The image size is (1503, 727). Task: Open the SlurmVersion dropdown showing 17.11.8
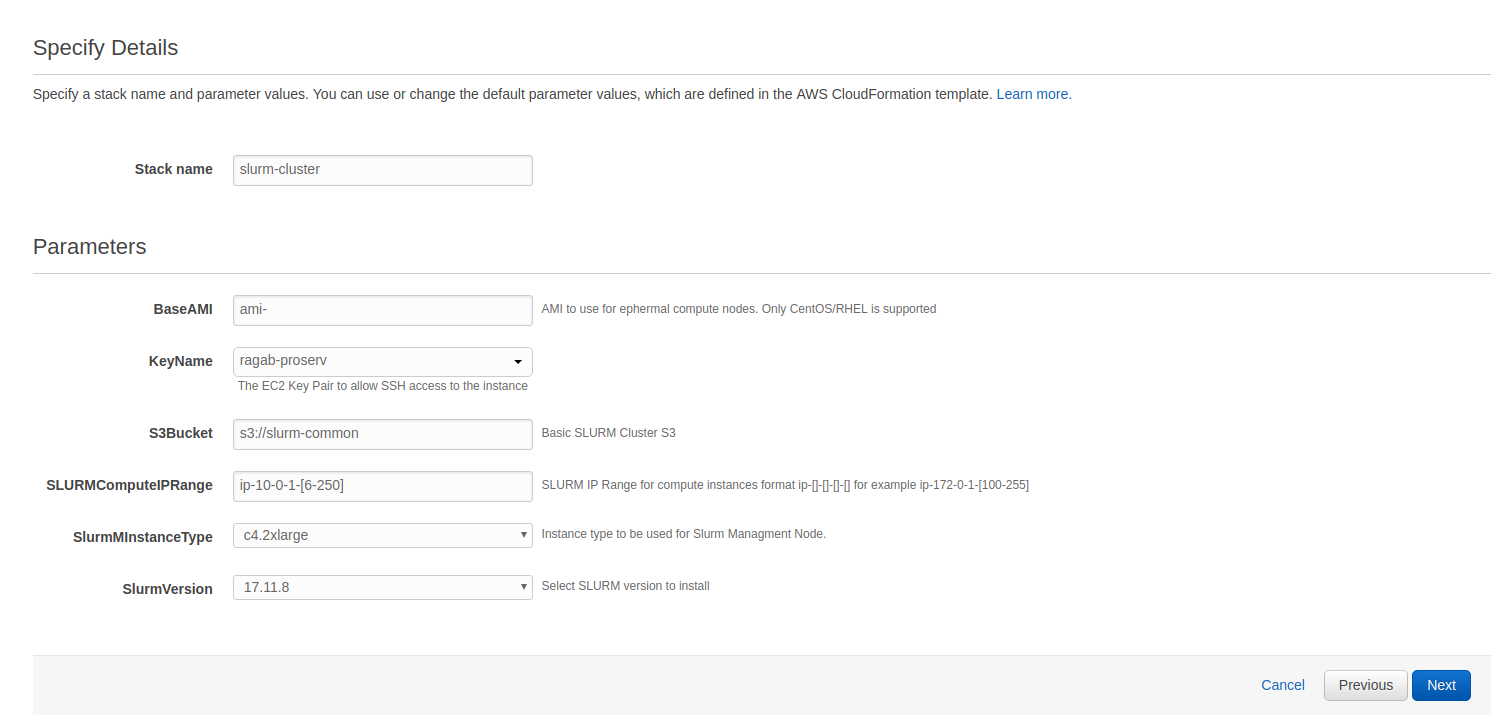382,587
